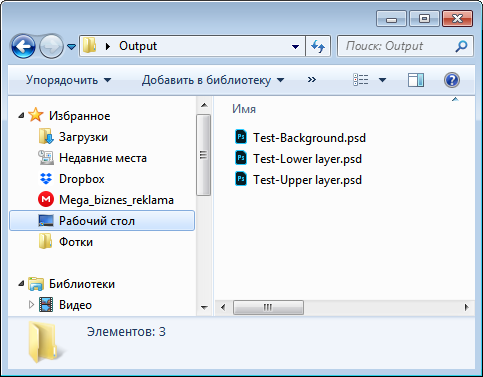Open the Dropbox favorite link
Screen dimensions: 483x377
pyautogui.click(x=82, y=179)
